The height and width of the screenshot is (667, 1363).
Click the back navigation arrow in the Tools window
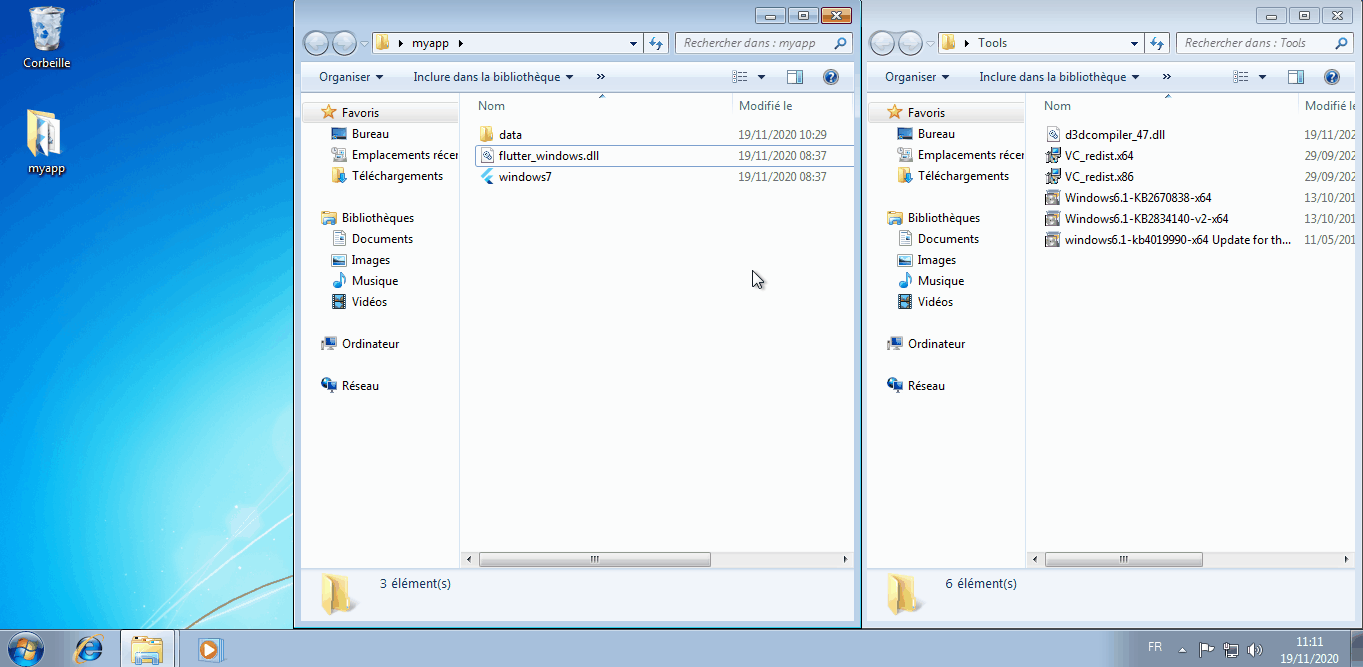[x=881, y=43]
